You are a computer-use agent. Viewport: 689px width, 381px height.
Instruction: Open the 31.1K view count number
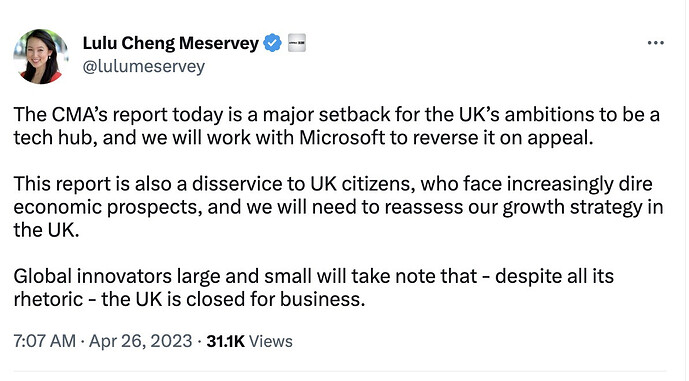pos(225,341)
